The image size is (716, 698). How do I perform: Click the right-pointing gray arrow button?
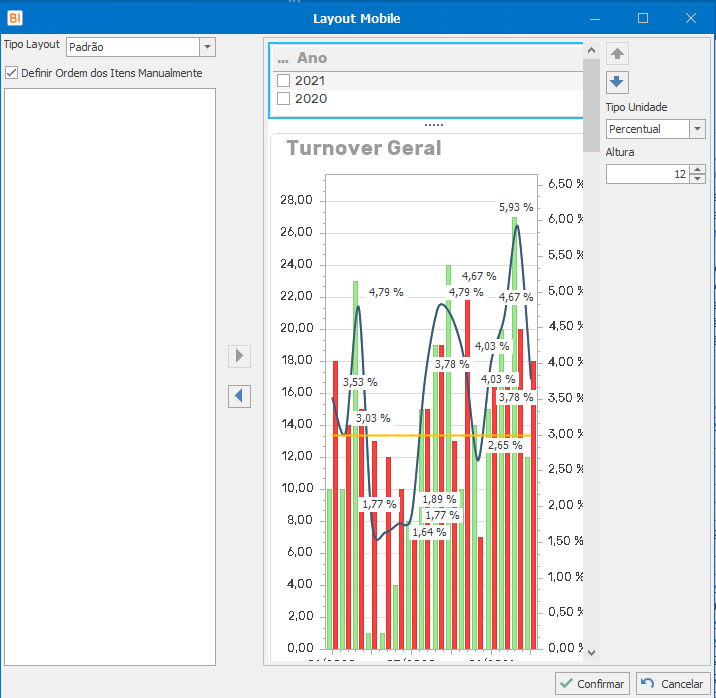[x=239, y=356]
